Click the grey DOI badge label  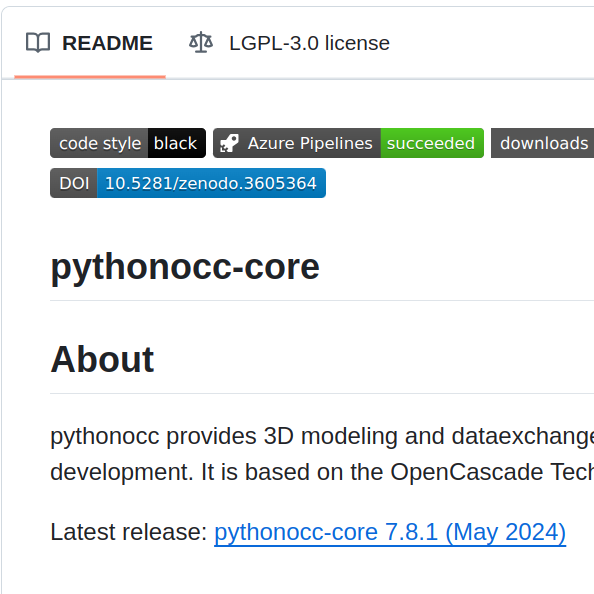click(74, 183)
